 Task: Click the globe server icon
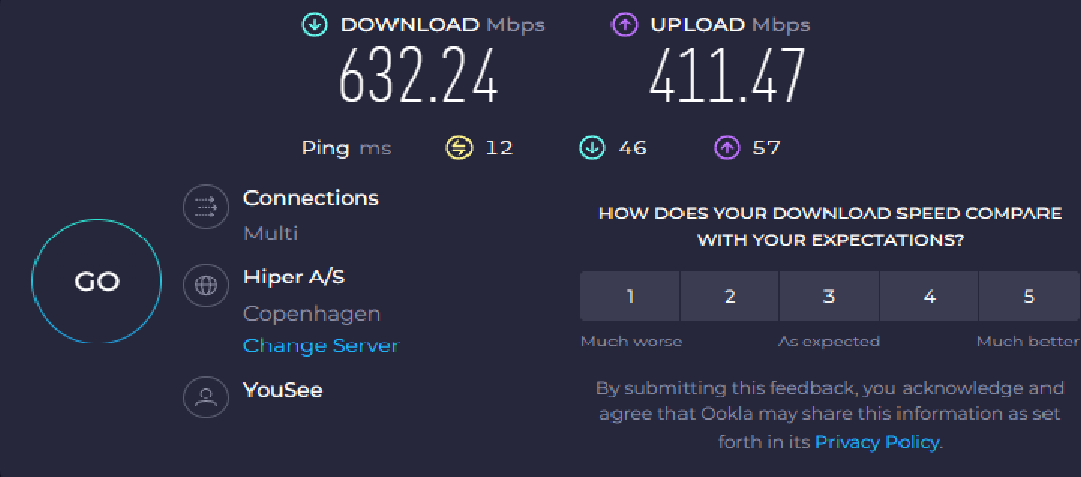pos(206,286)
